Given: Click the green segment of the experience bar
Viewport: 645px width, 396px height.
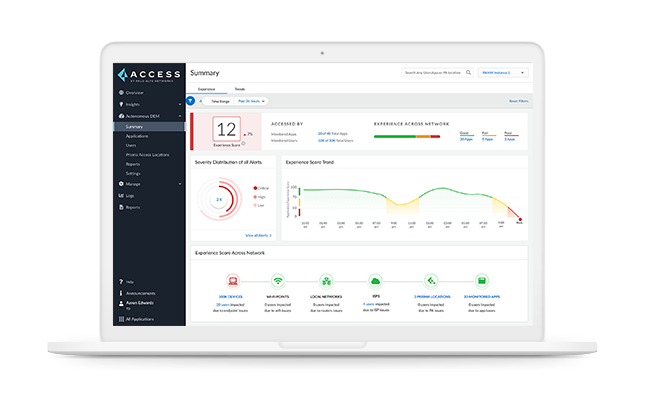Looking at the screenshot, I should click(395, 137).
